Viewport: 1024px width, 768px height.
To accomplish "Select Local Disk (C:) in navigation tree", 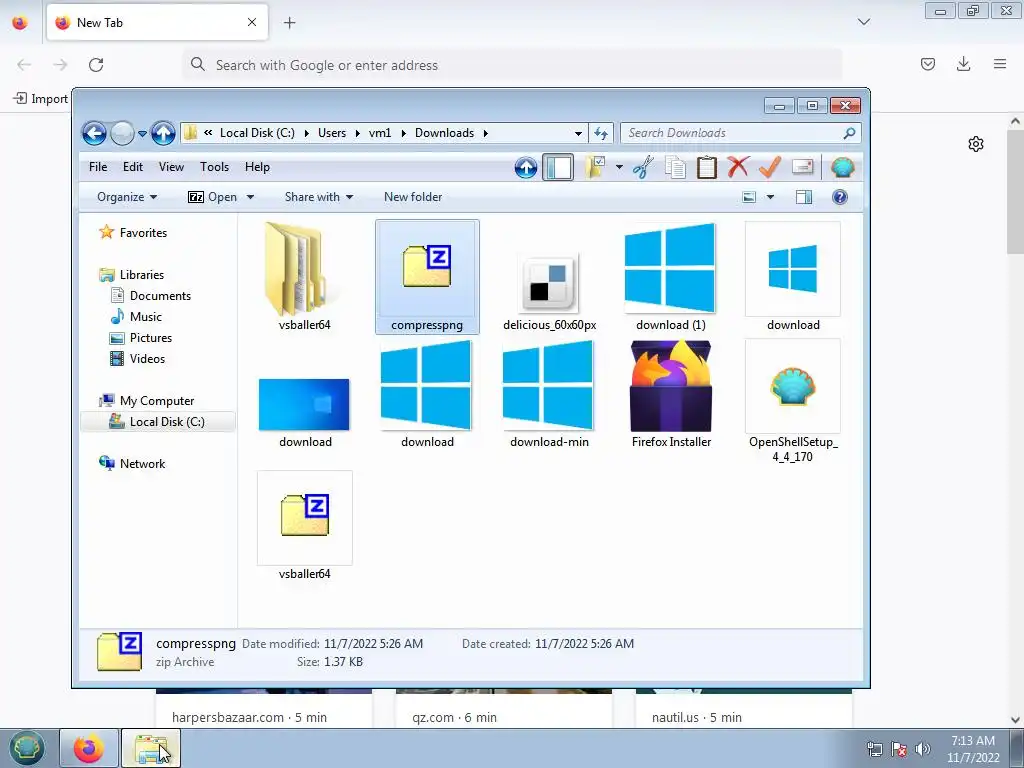I will [x=157, y=422].
